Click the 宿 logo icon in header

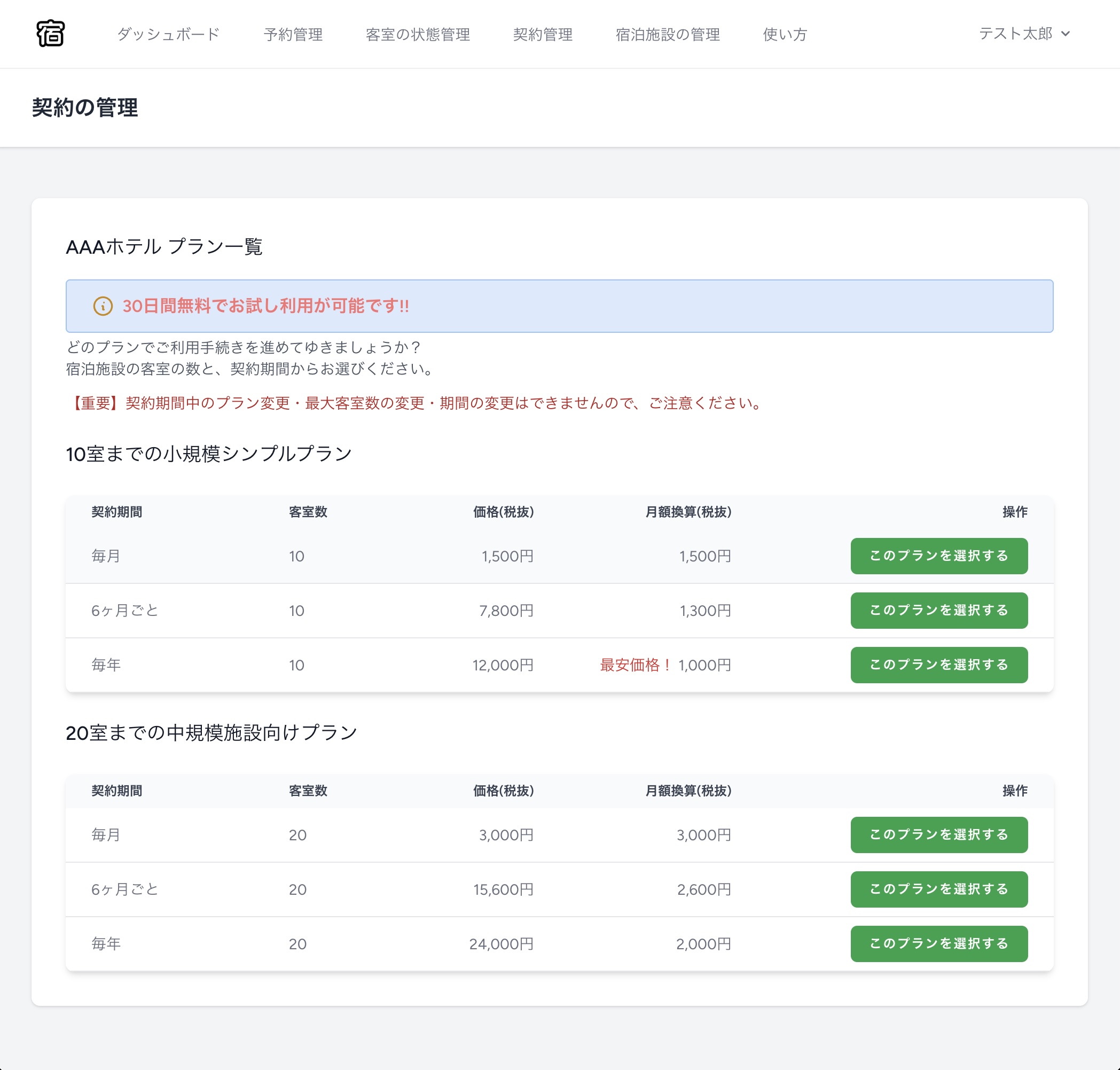50,35
